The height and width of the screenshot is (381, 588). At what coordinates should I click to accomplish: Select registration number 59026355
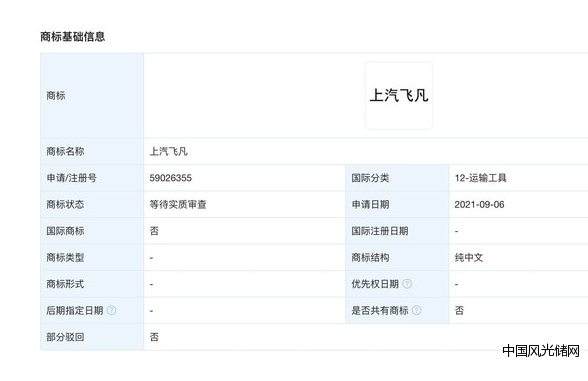point(171,178)
